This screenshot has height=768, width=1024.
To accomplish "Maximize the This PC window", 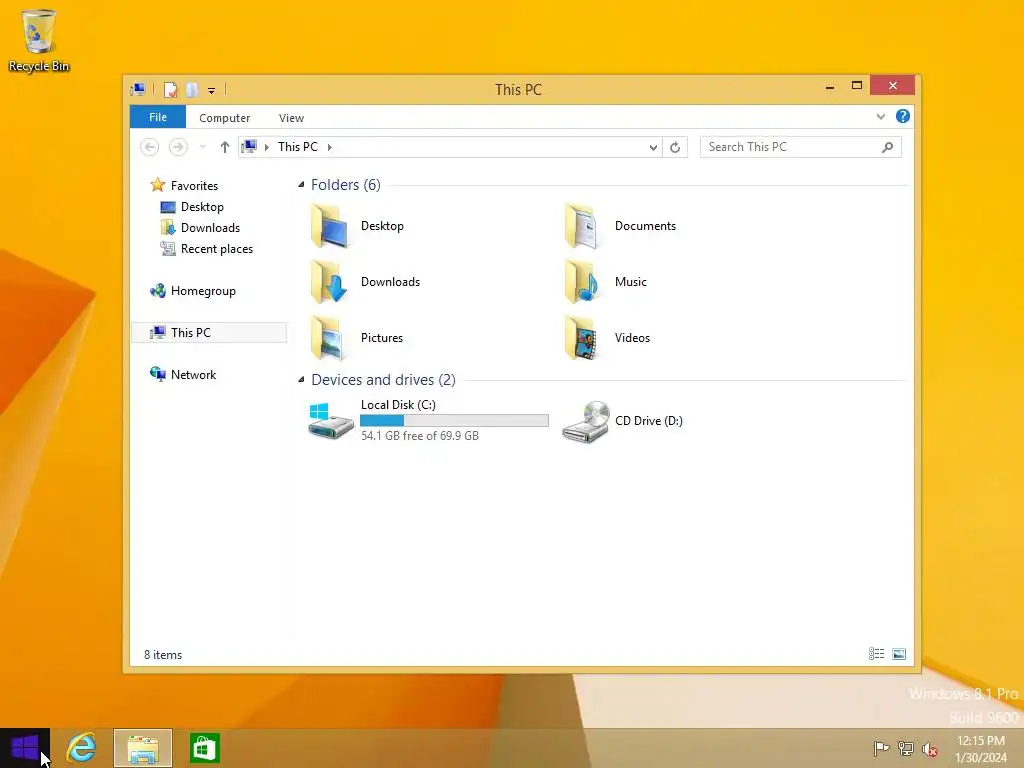I will point(857,86).
